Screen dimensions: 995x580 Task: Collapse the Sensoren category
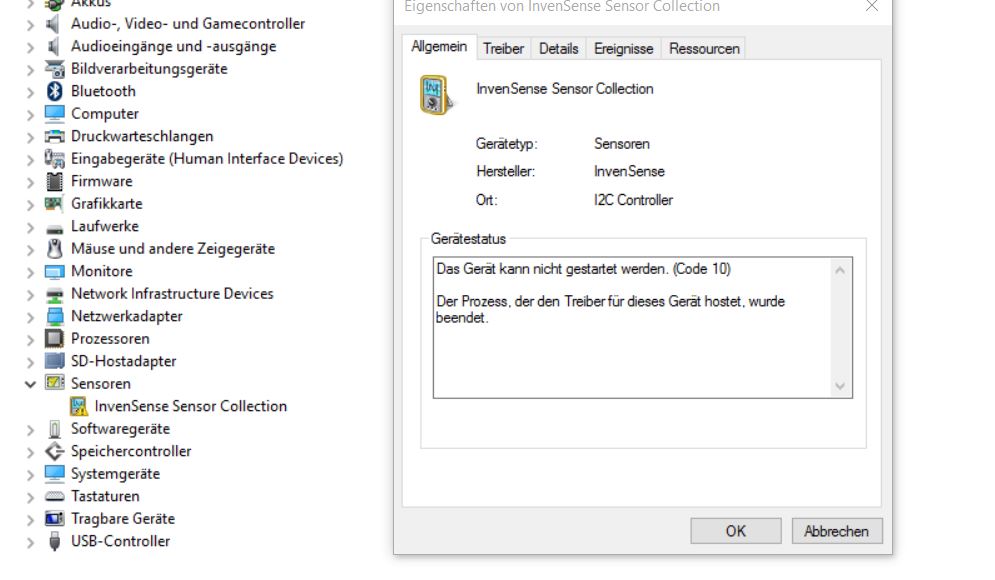29,383
